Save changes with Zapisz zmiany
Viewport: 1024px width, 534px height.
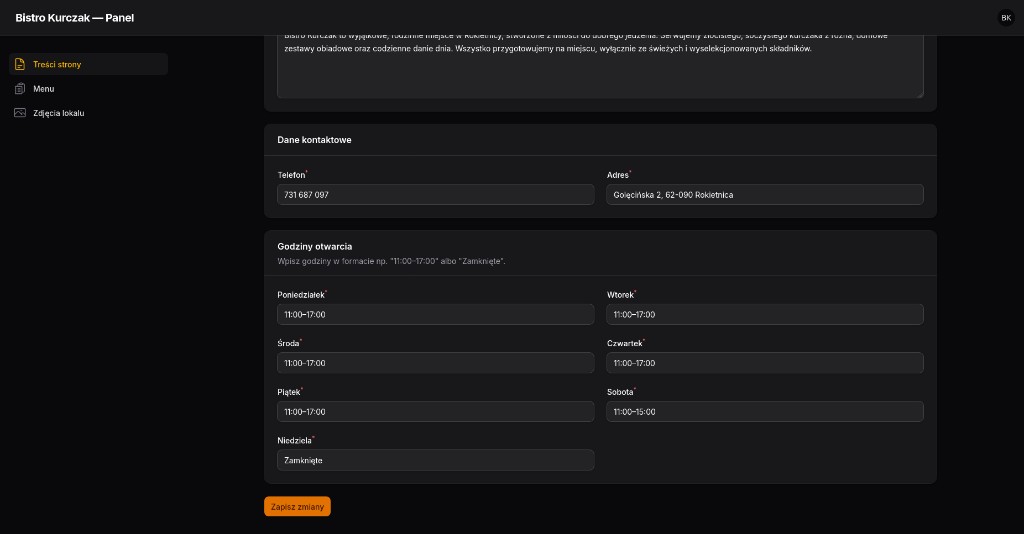point(297,507)
